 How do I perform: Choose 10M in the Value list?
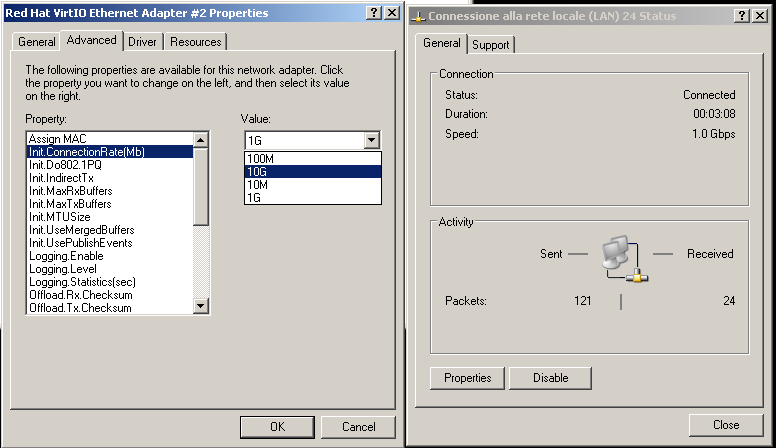313,185
